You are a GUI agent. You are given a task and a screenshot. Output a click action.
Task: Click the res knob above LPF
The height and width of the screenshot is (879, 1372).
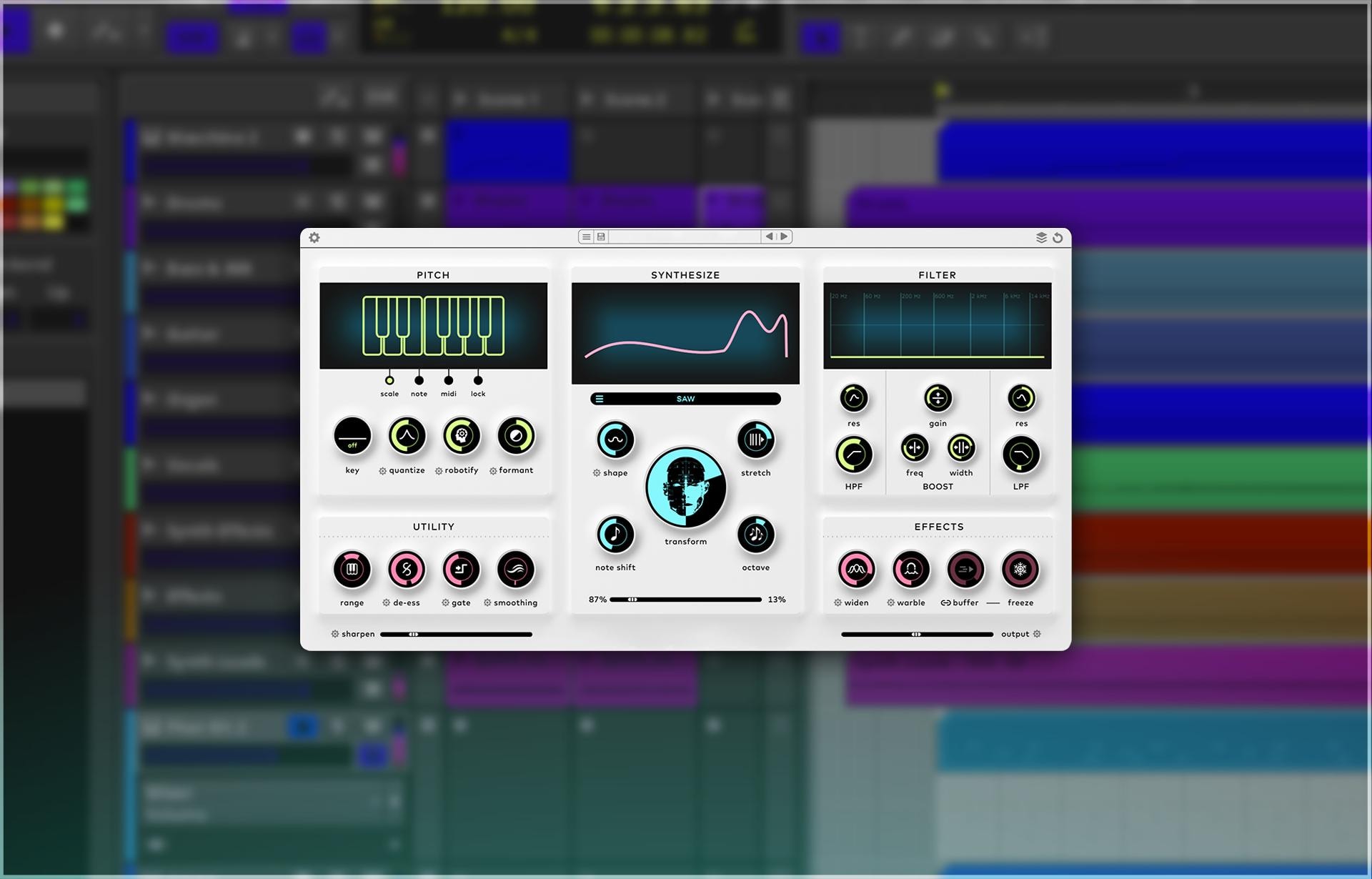coord(1021,398)
